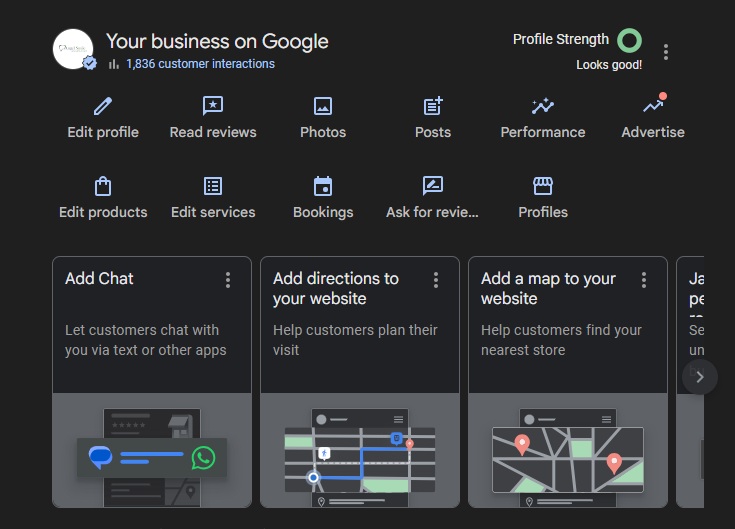Open Edit products shopping bag icon

(103, 186)
